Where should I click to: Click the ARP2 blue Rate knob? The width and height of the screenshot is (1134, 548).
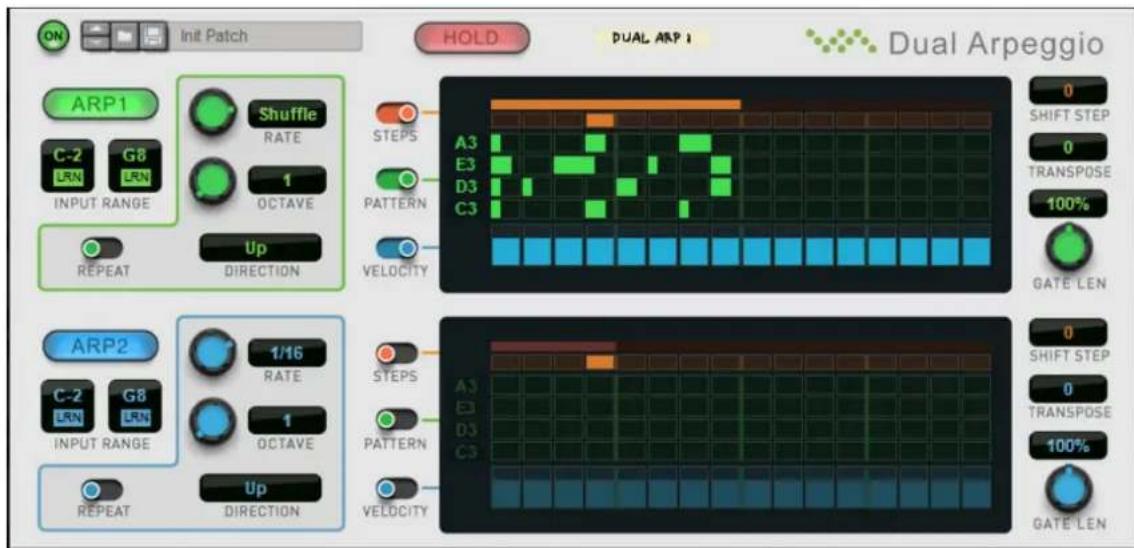[213, 352]
